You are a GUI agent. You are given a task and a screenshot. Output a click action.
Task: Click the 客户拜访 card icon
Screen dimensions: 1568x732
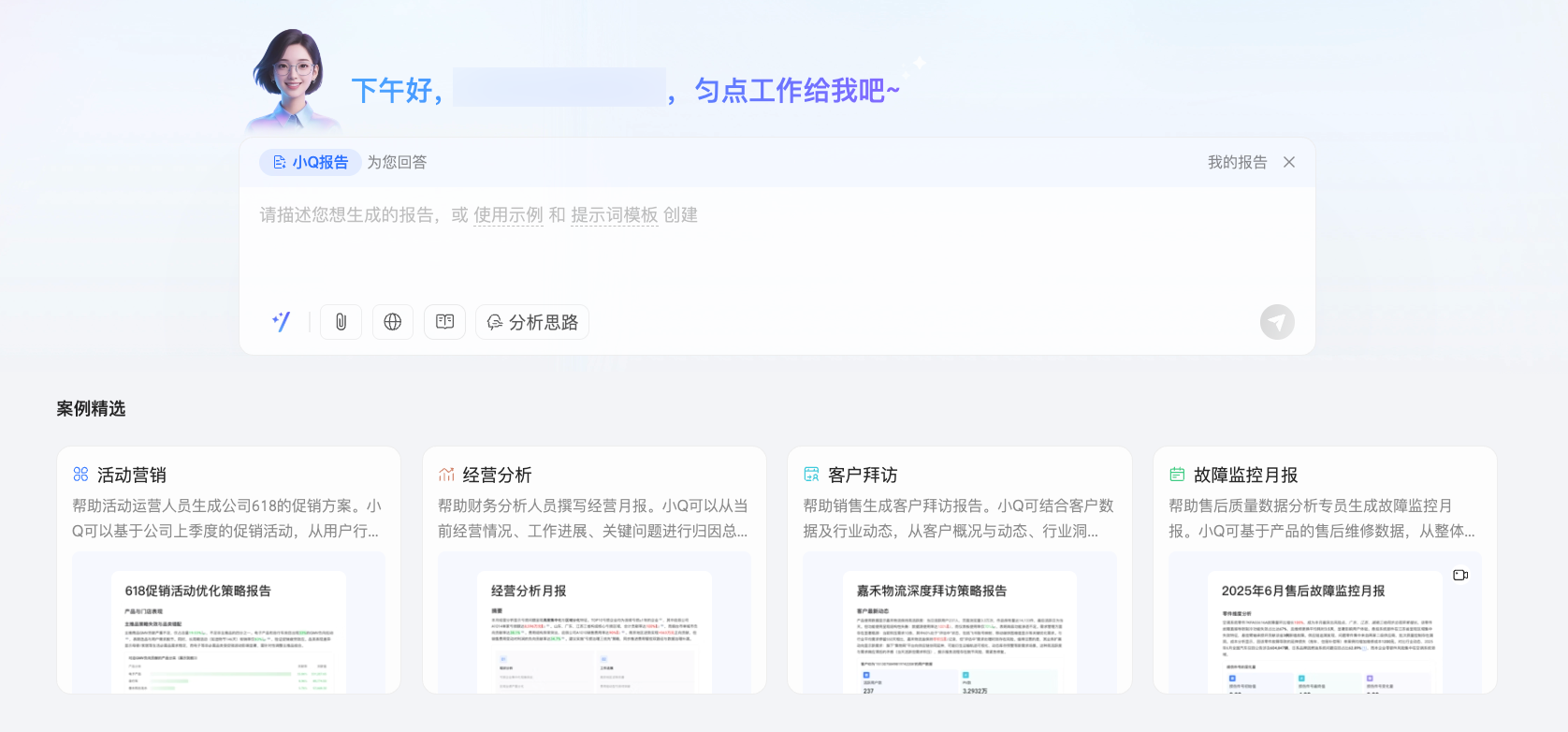tap(811, 475)
